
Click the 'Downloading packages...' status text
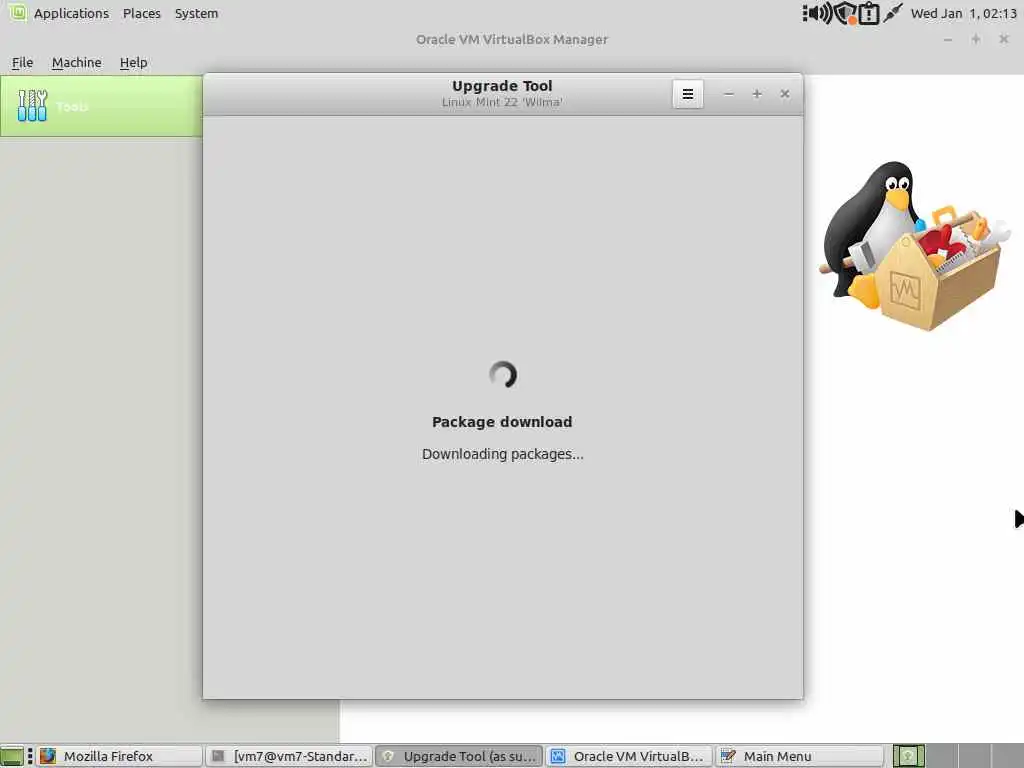click(503, 454)
